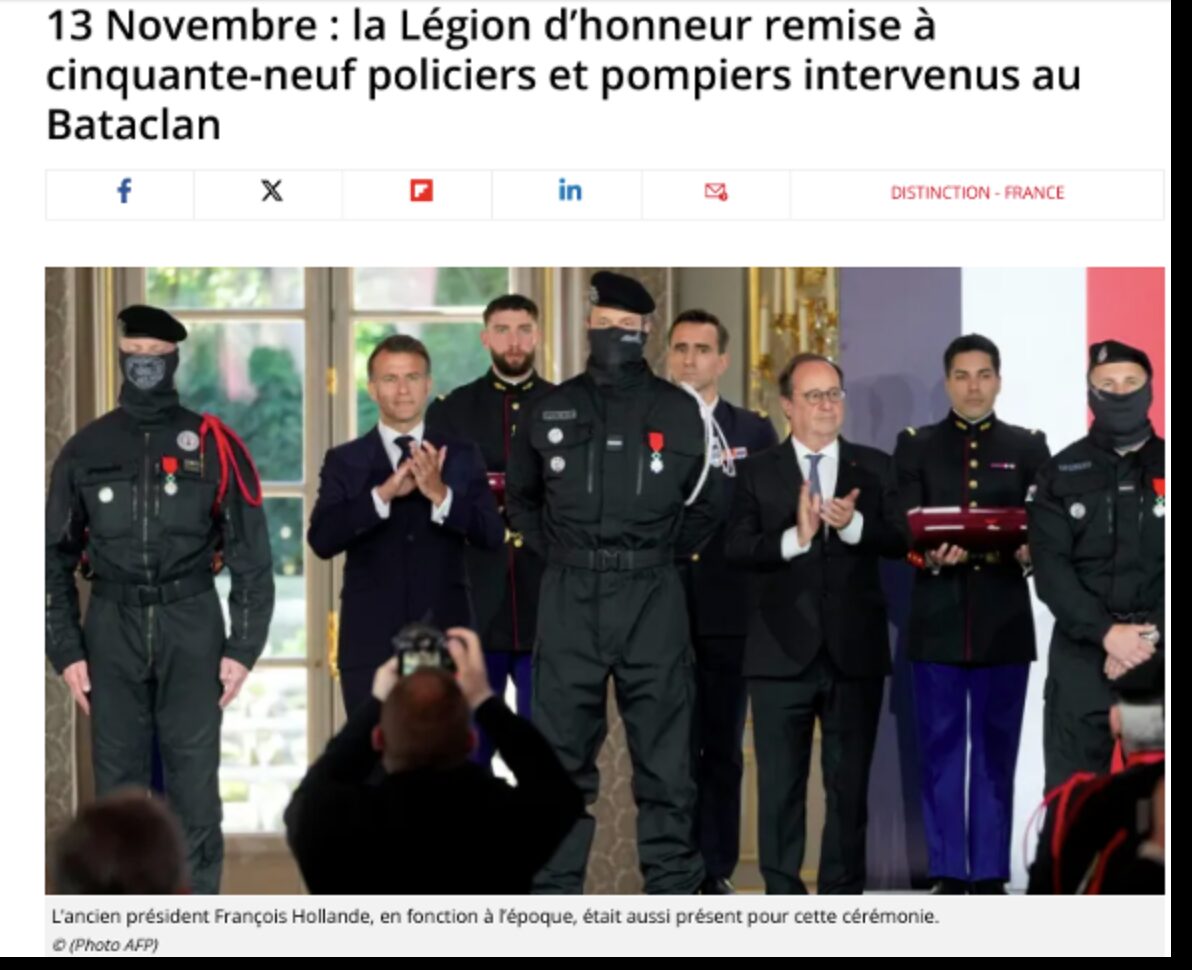Share the article via Flipboard icon
The height and width of the screenshot is (970, 1192).
[x=421, y=191]
